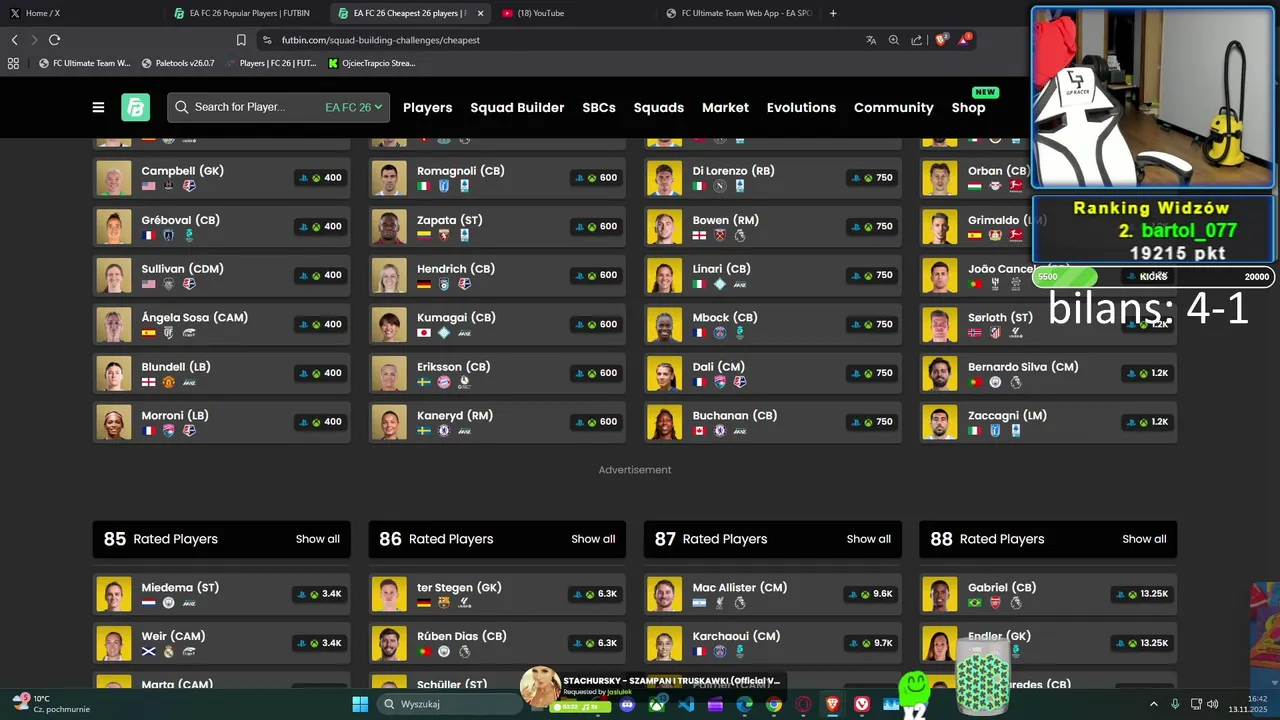1280x720 pixels.
Task: Launch Visual Studio Code from taskbar
Action: click(x=686, y=705)
